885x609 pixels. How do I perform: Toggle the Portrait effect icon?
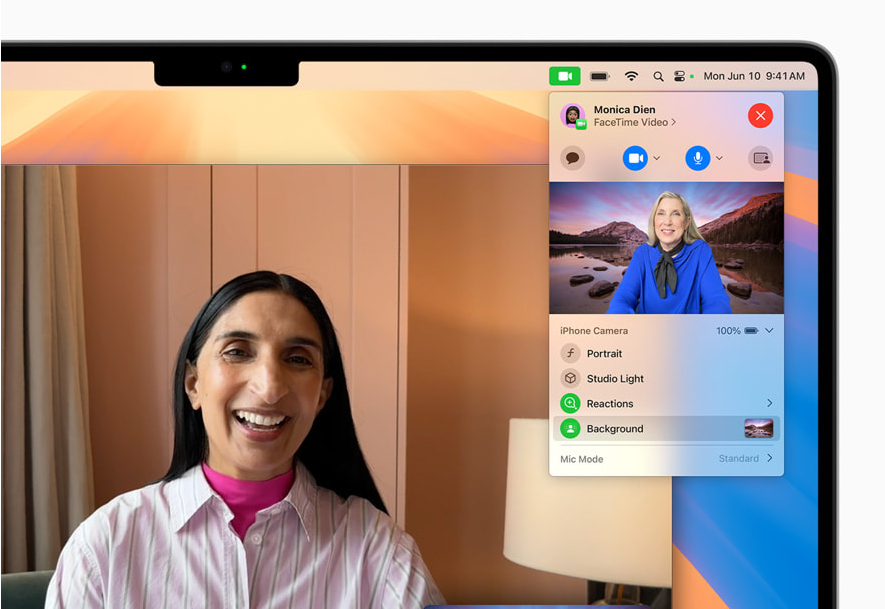(x=570, y=353)
